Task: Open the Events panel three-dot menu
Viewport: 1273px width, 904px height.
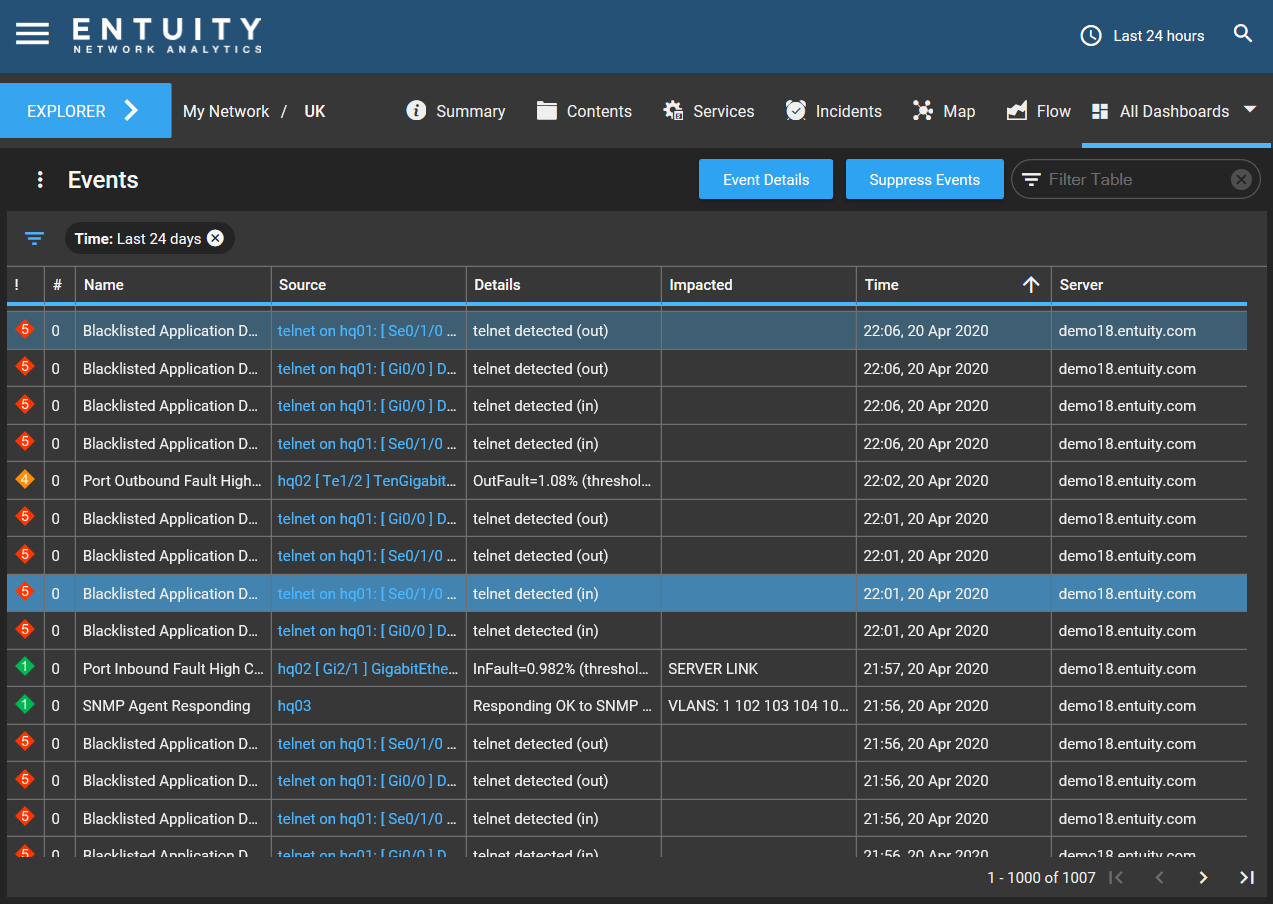Action: [x=40, y=180]
